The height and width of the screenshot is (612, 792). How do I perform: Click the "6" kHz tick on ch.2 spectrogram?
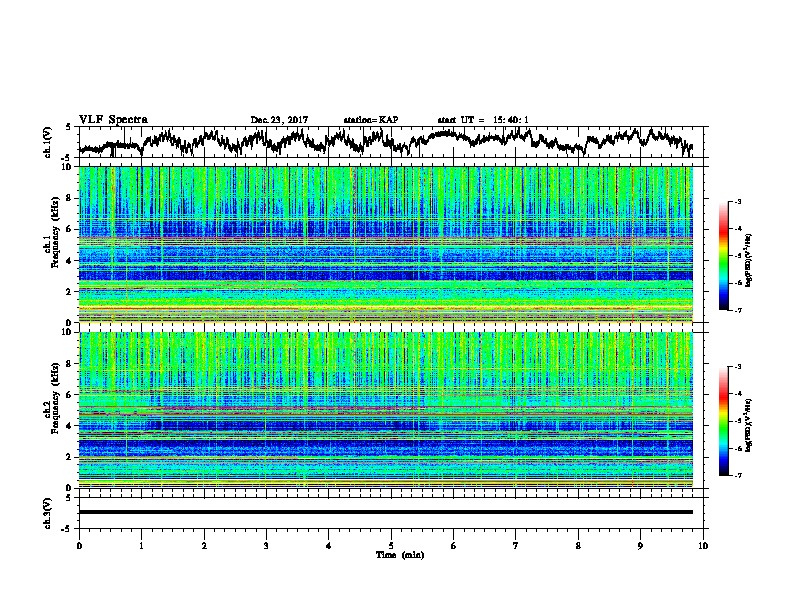(x=71, y=394)
